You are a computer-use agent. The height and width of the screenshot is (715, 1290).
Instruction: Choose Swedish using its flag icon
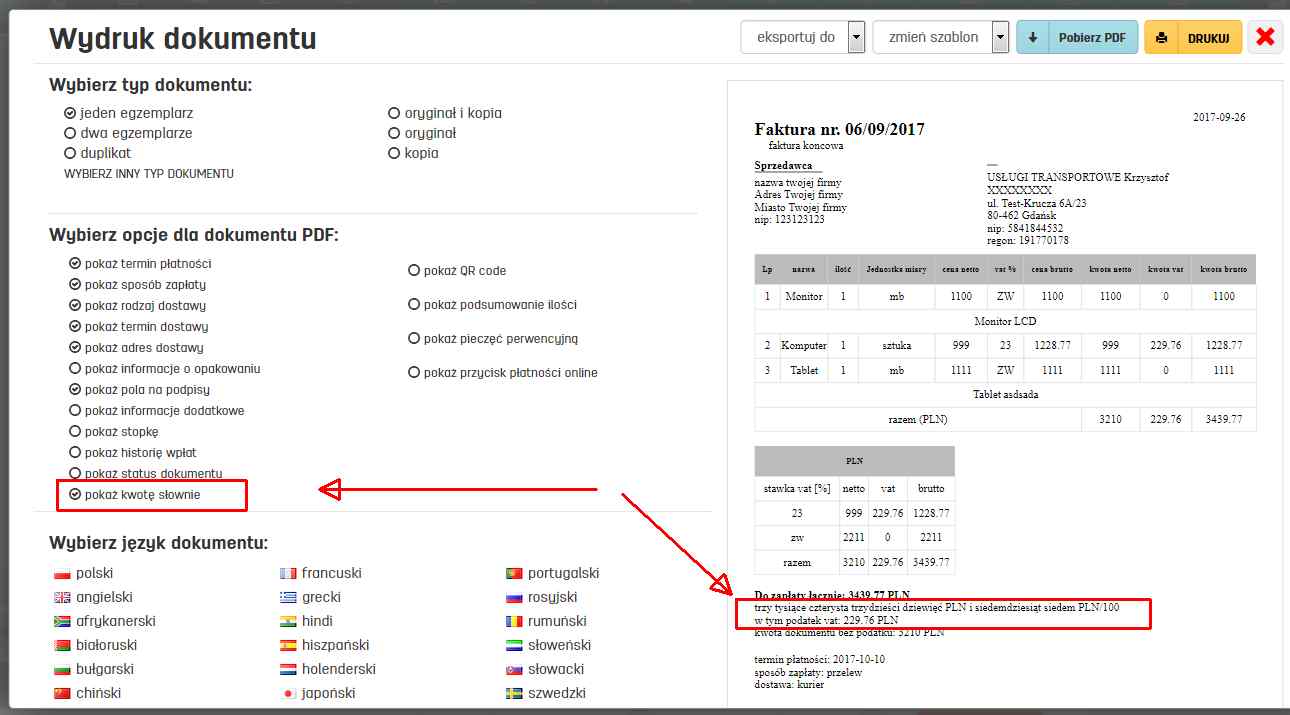512,692
